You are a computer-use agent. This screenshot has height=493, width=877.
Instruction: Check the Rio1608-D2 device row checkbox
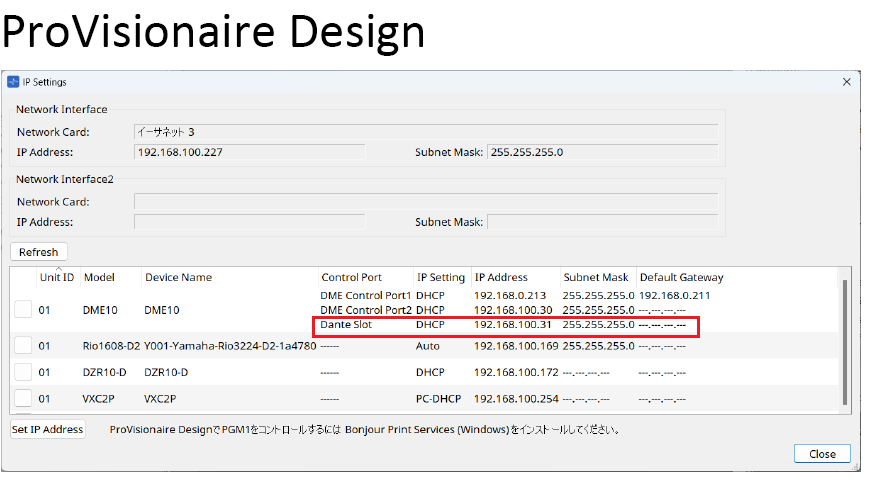(x=23, y=345)
